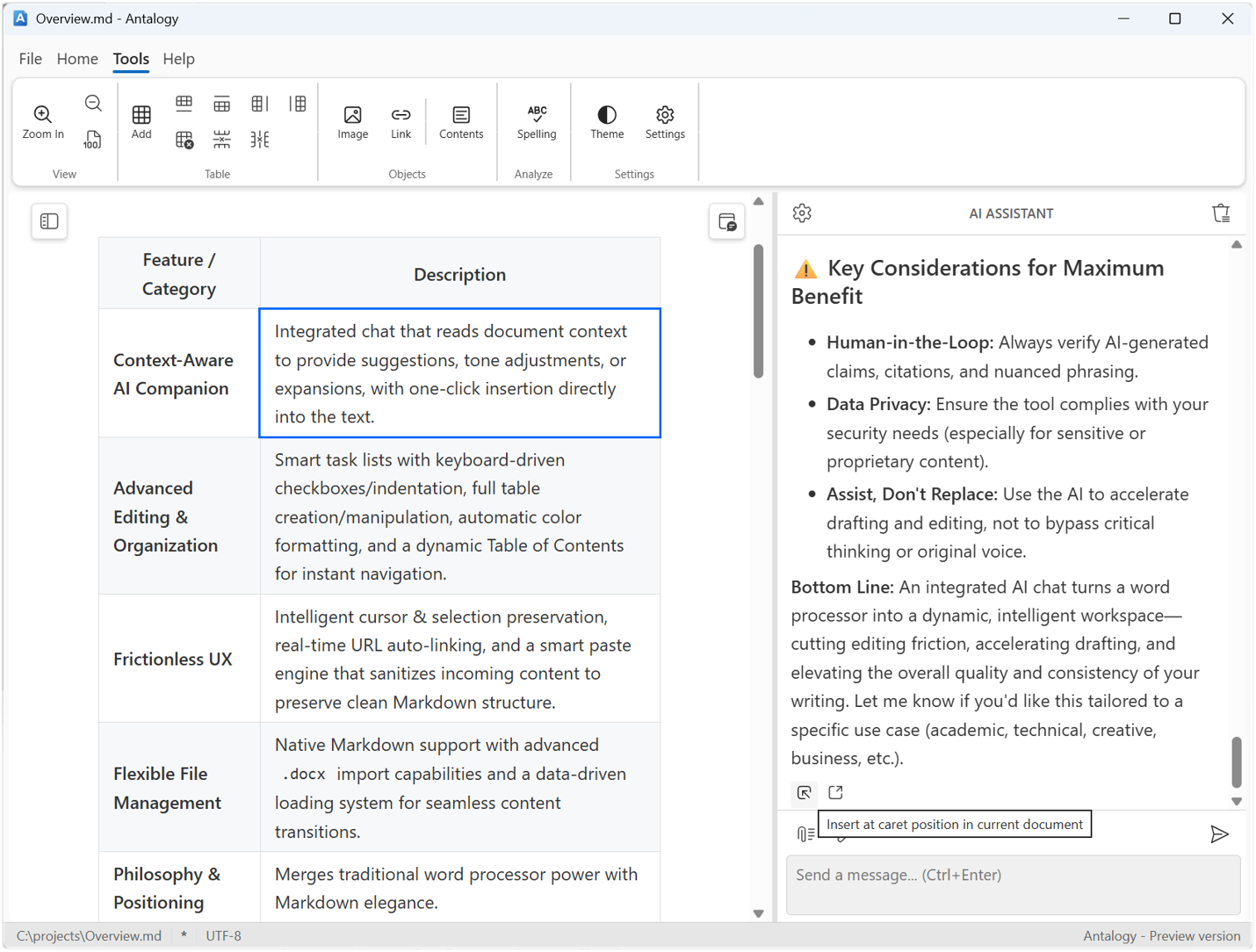This screenshot has width=1256, height=952.
Task: Click the C:\projects\Overview.md status path
Action: 89,935
